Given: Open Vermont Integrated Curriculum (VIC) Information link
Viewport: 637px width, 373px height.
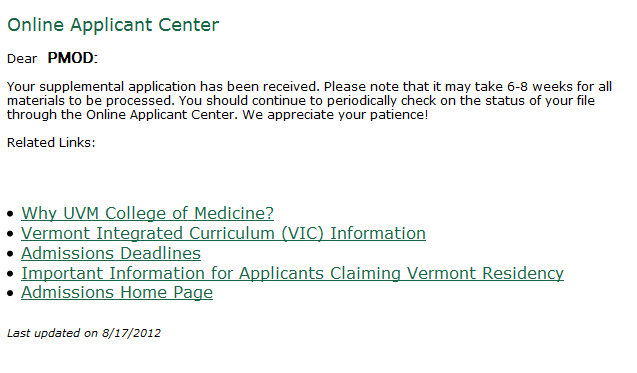Looking at the screenshot, I should pyautogui.click(x=223, y=233).
